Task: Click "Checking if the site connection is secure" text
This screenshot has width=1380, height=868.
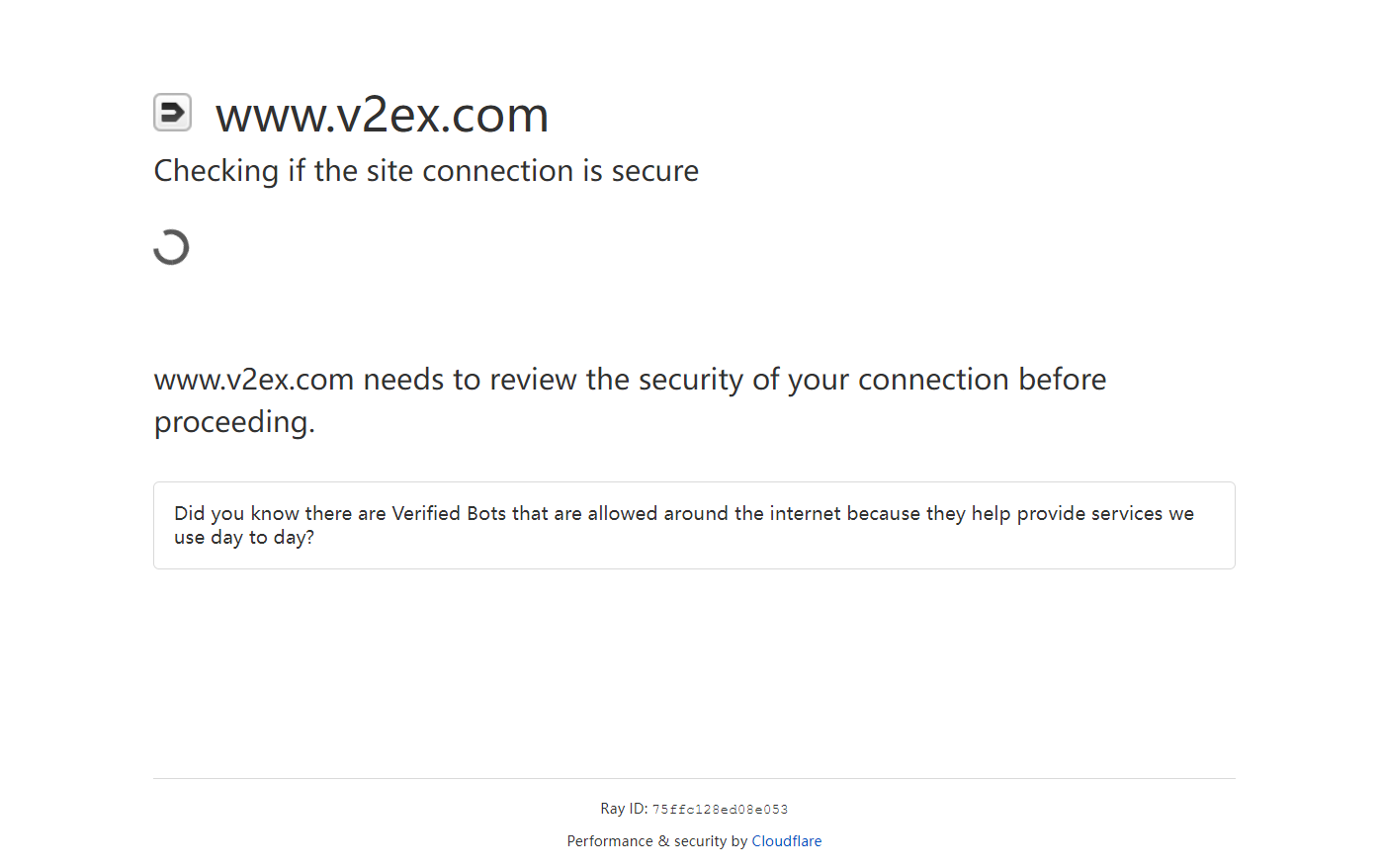Action: tap(426, 171)
